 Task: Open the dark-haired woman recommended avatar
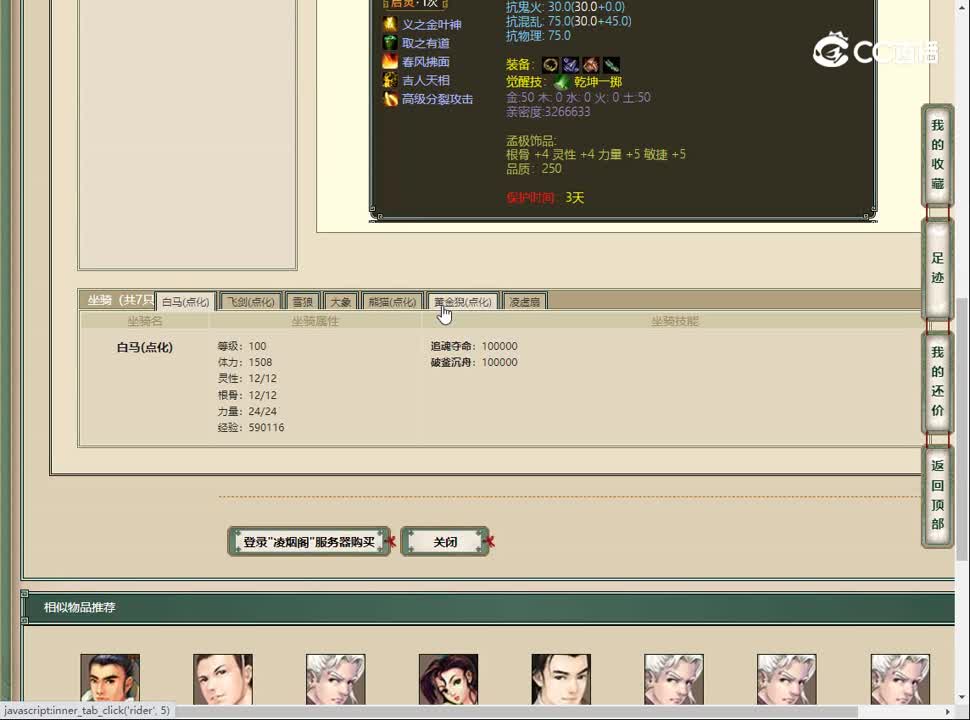[x=449, y=679]
